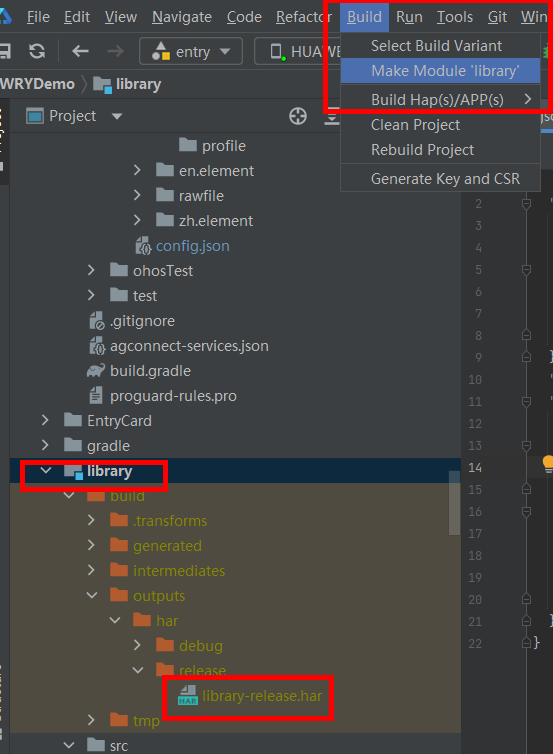Expand the EntryCard folder
Screen dimensions: 553x754
tap(45, 421)
